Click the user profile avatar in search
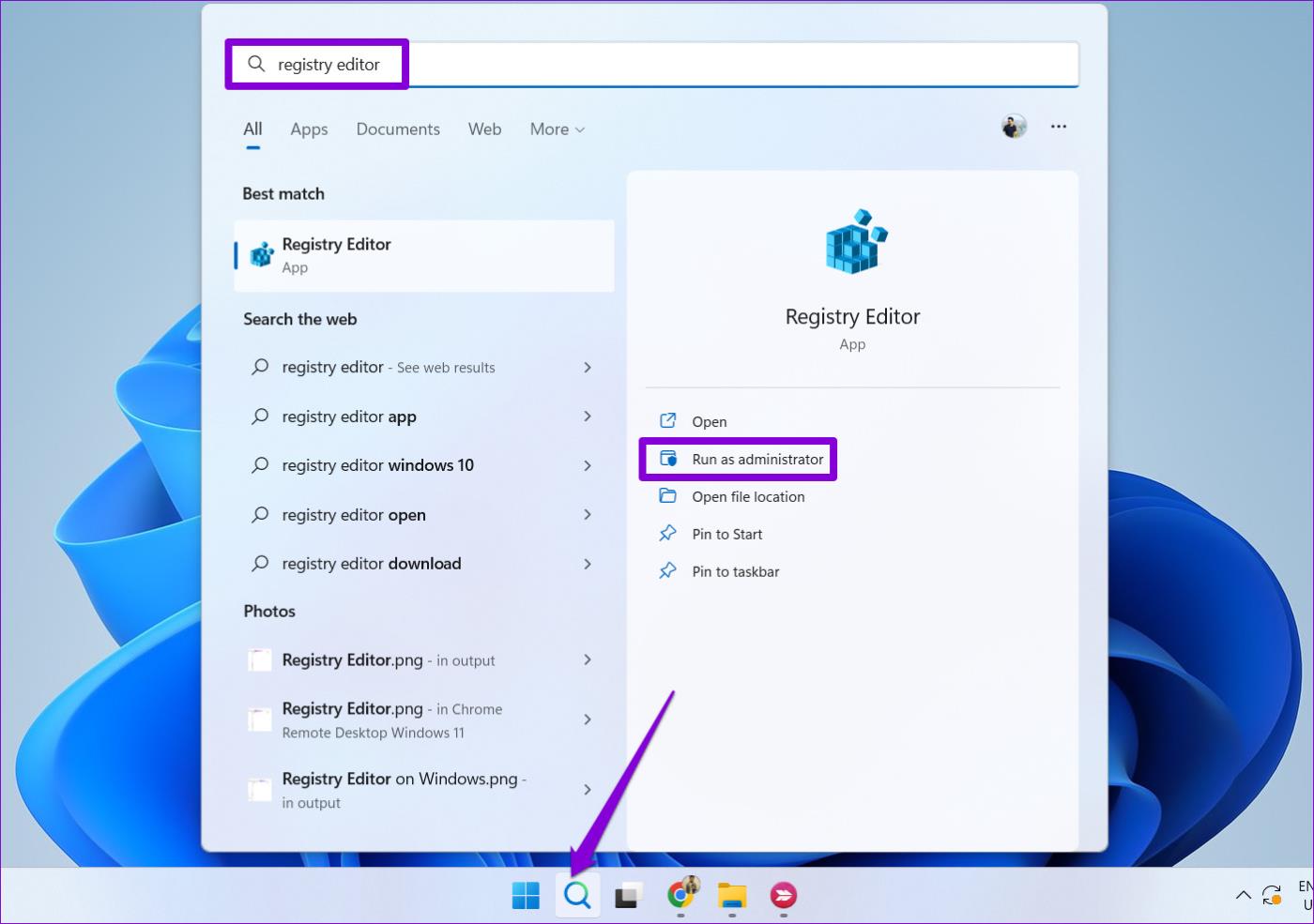The width and height of the screenshot is (1314, 924). pyautogui.click(x=1014, y=126)
